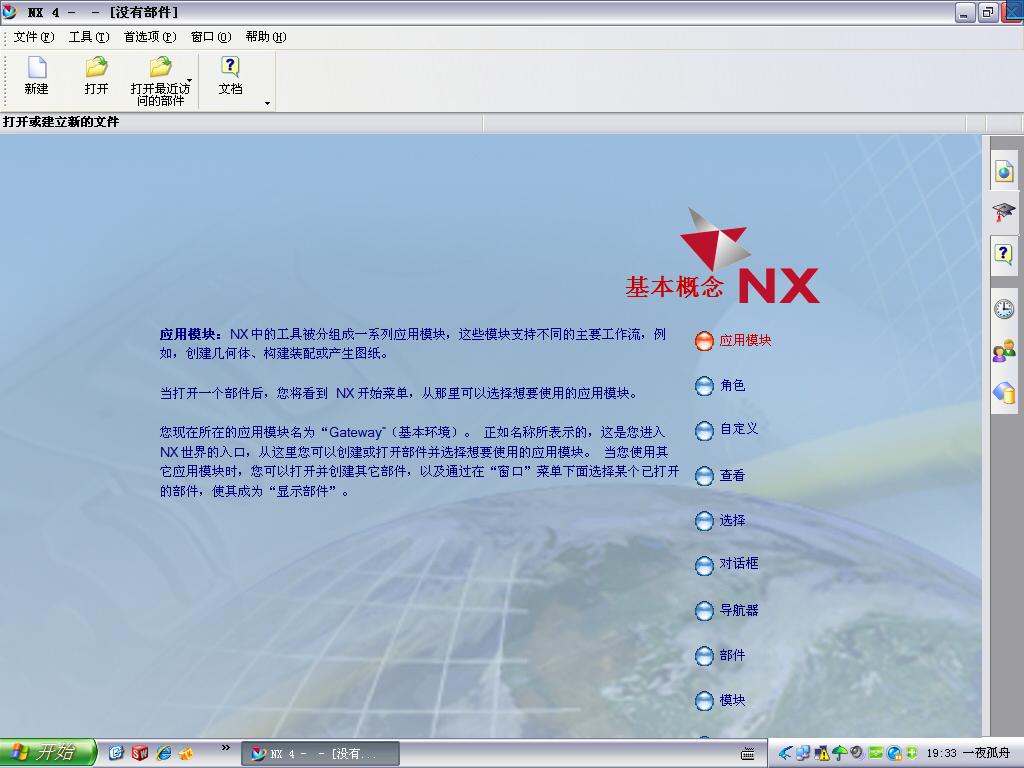Select the 导航器 topic bullet
This screenshot has width=1024, height=768.
[x=704, y=611]
